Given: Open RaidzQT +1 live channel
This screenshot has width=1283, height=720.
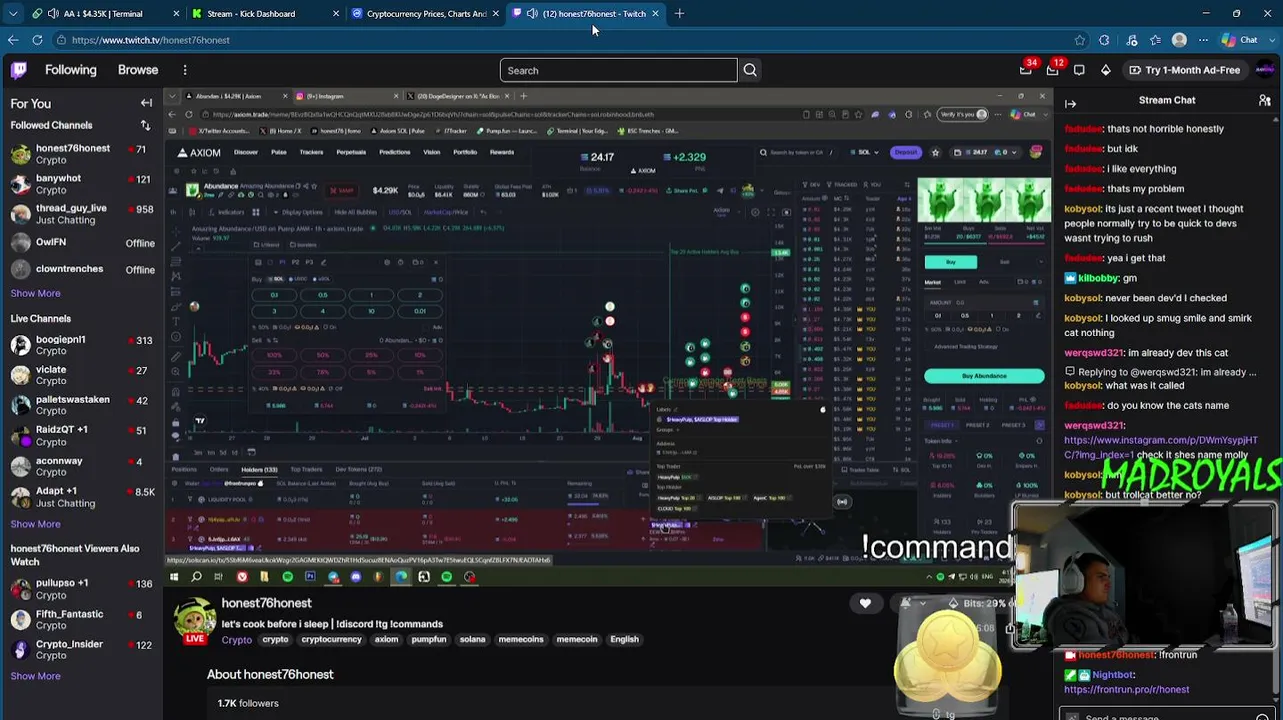Looking at the screenshot, I should click(82, 435).
